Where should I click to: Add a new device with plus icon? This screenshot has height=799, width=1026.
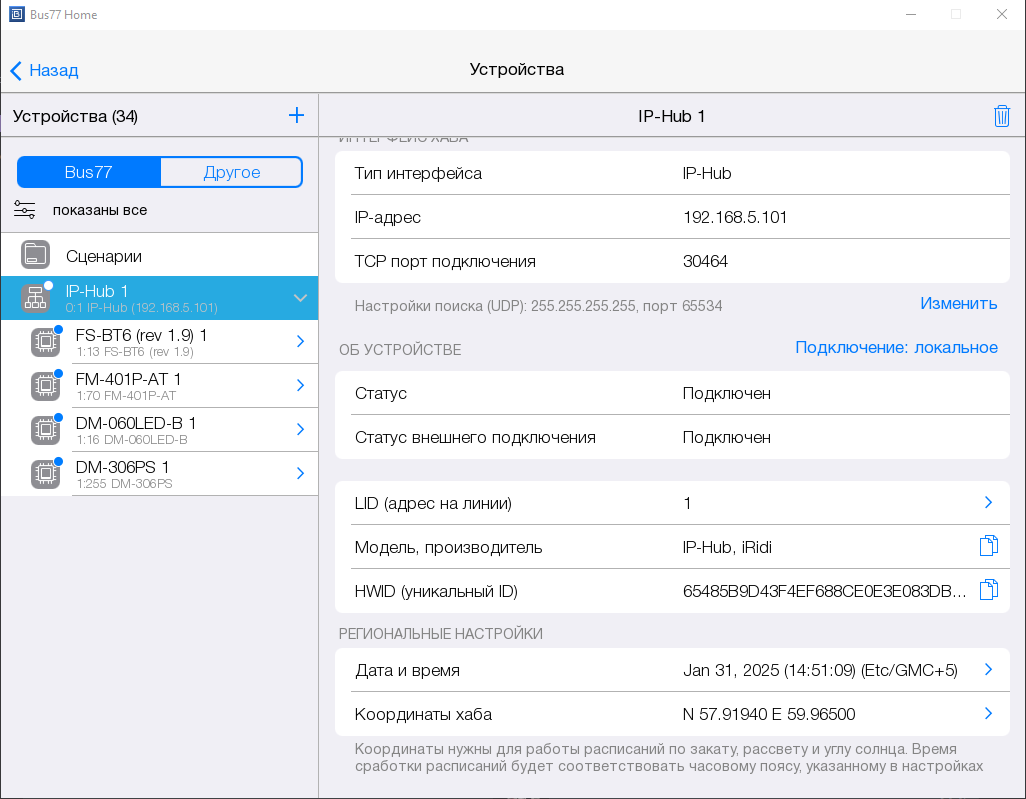point(296,116)
